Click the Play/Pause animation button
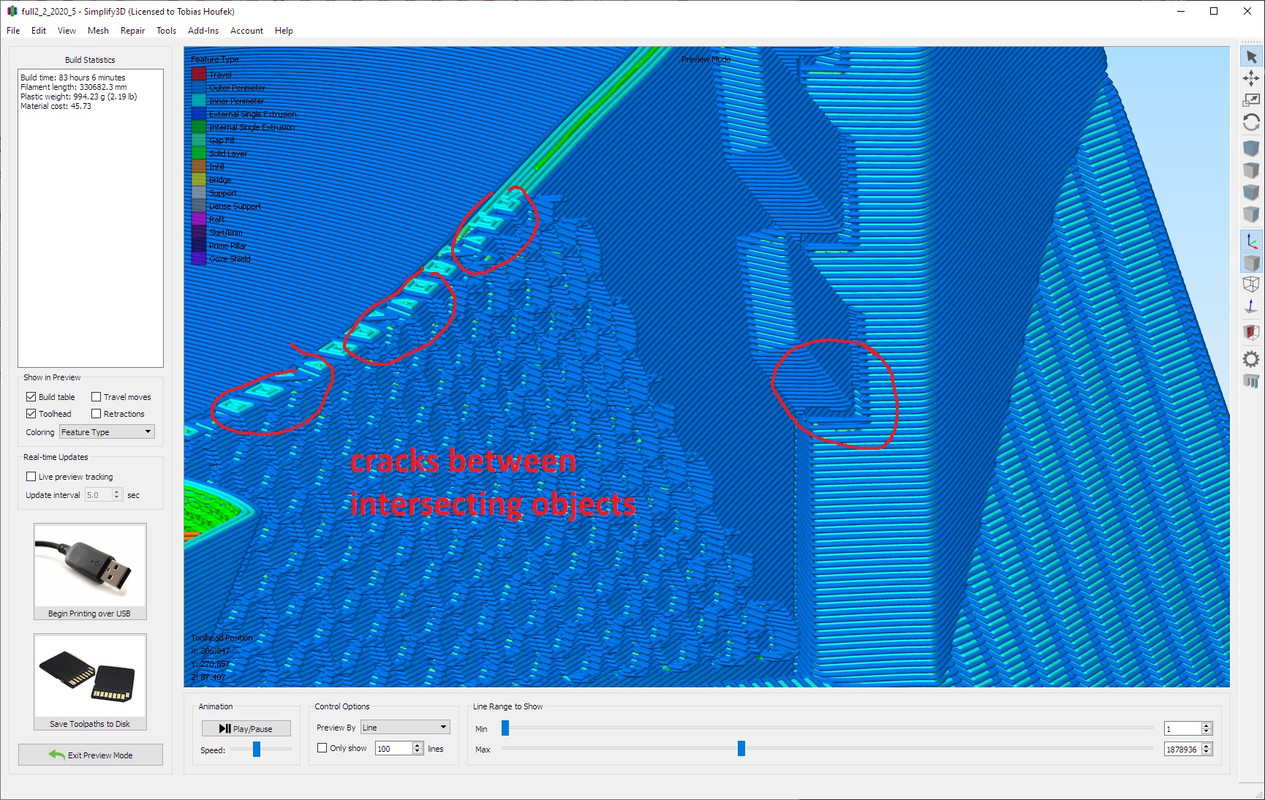Screen dimensions: 1265x800 tap(245, 728)
